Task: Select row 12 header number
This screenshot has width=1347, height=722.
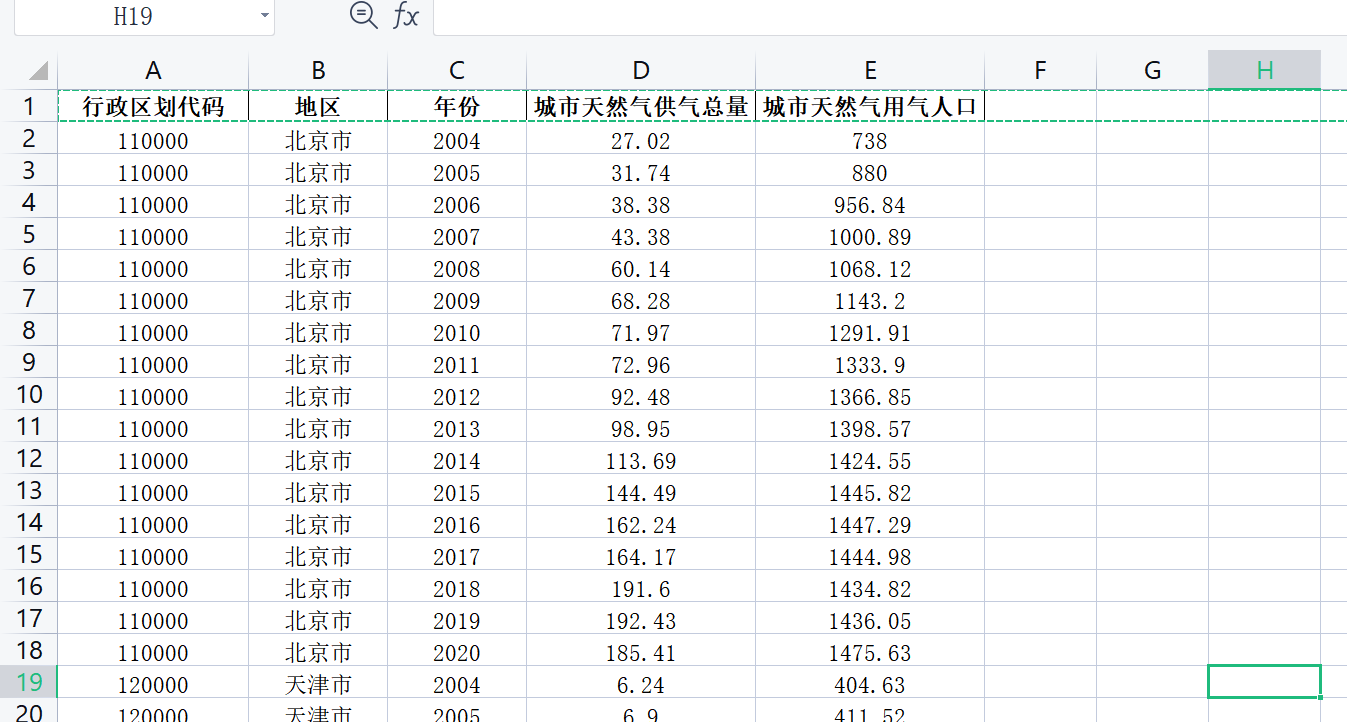Action: click(x=29, y=458)
